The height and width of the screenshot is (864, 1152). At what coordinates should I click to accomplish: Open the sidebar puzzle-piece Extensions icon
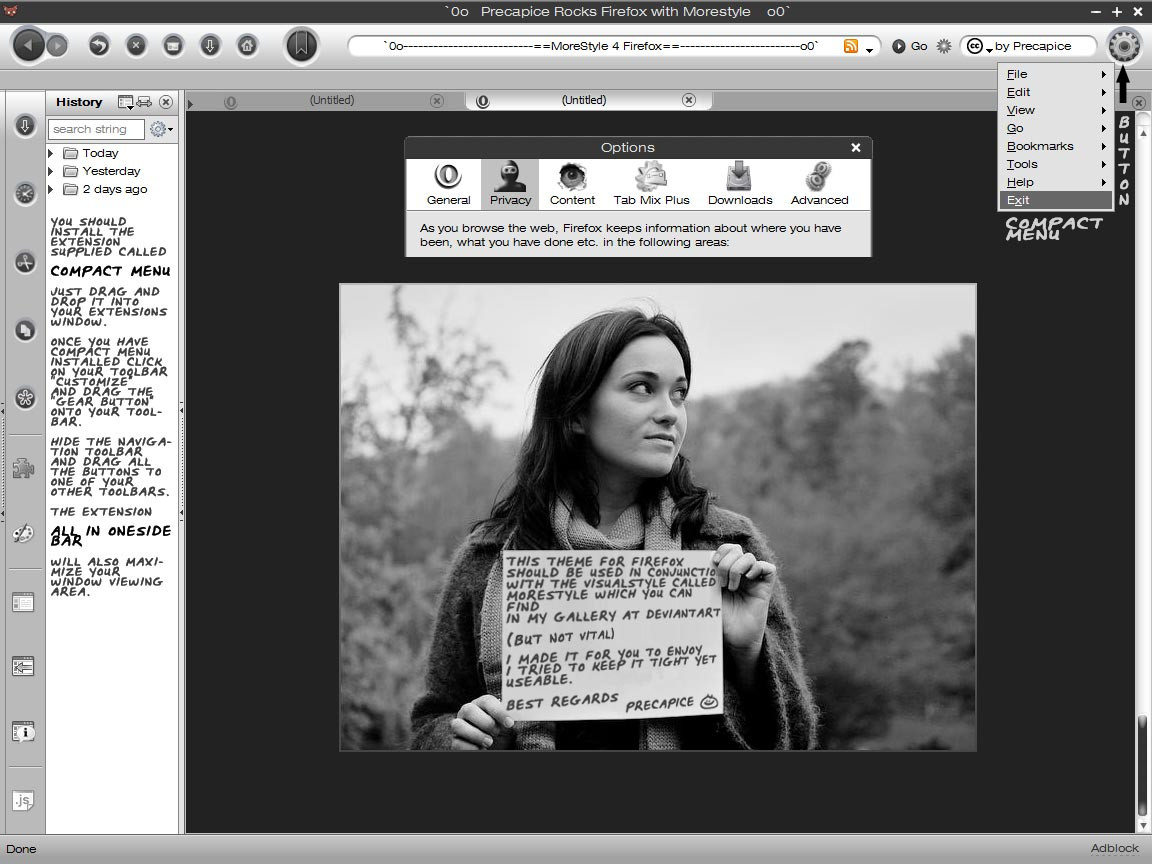24,467
